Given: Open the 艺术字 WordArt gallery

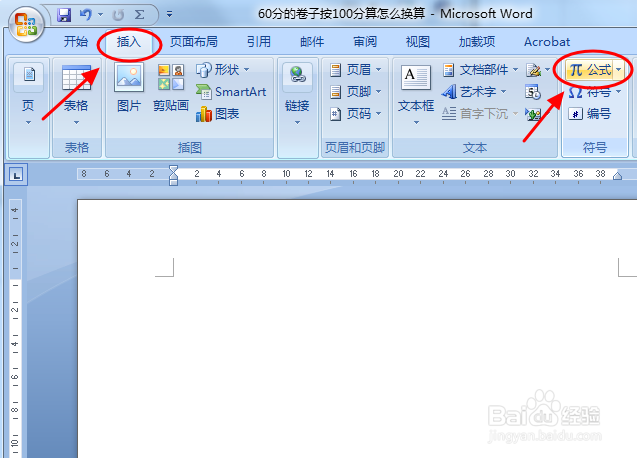Looking at the screenshot, I should click(x=474, y=92).
